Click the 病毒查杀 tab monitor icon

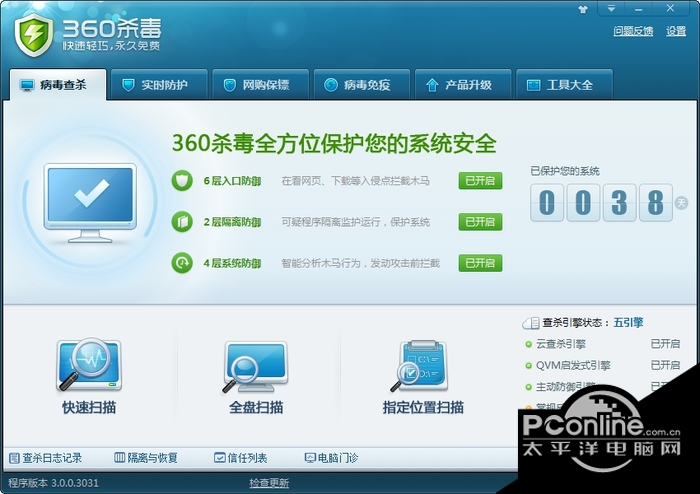[27, 85]
